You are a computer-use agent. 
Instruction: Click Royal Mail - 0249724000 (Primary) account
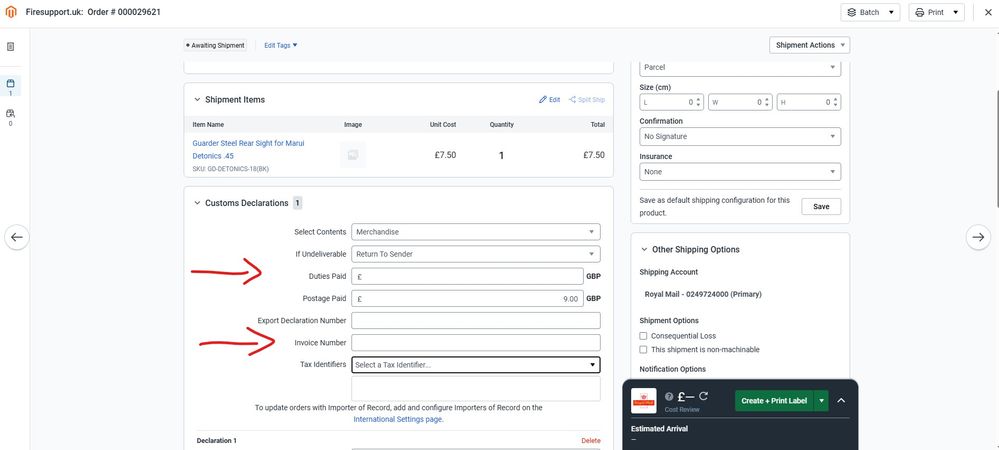(703, 294)
